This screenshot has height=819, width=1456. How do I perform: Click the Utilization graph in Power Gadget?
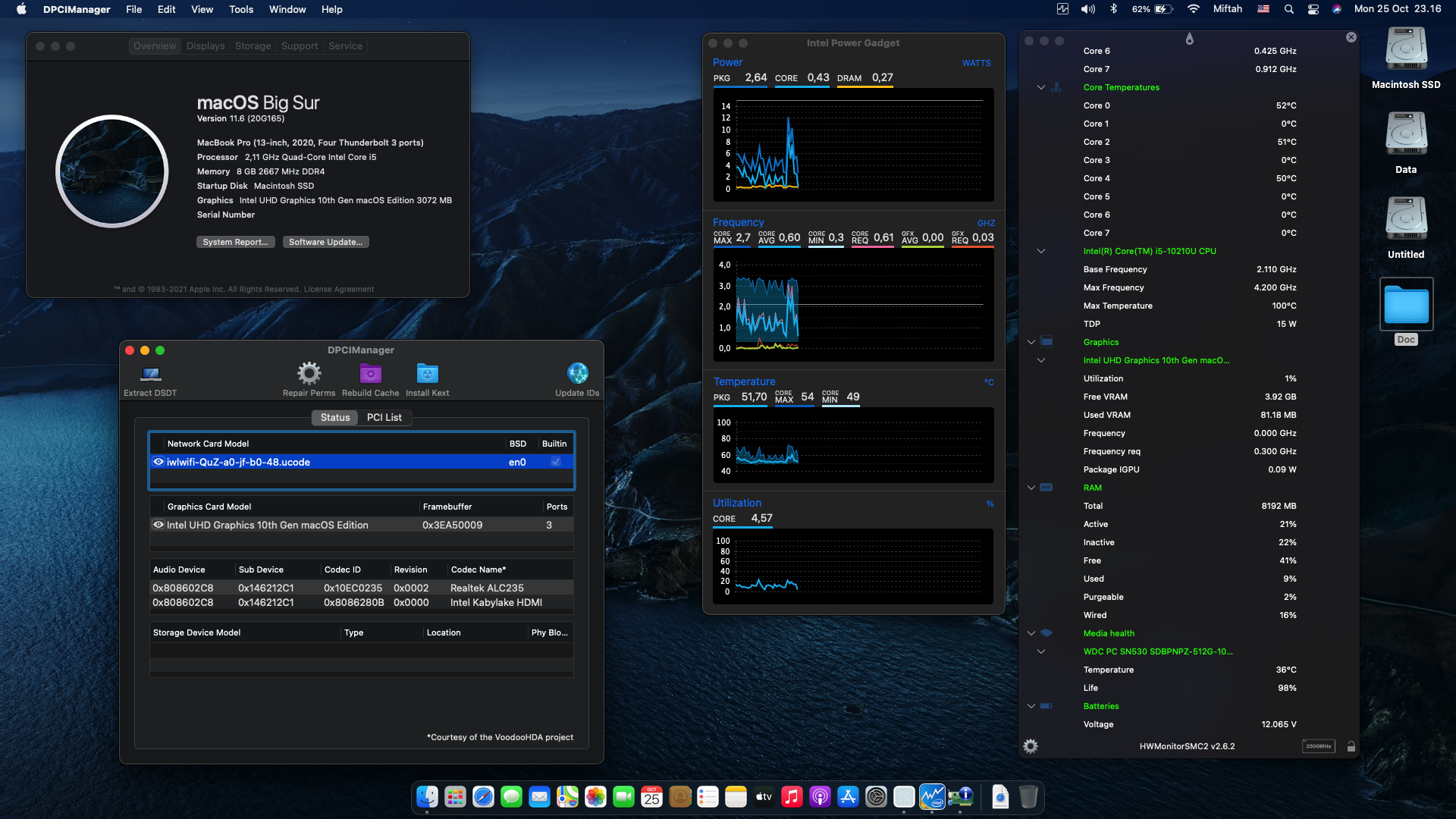click(x=853, y=566)
